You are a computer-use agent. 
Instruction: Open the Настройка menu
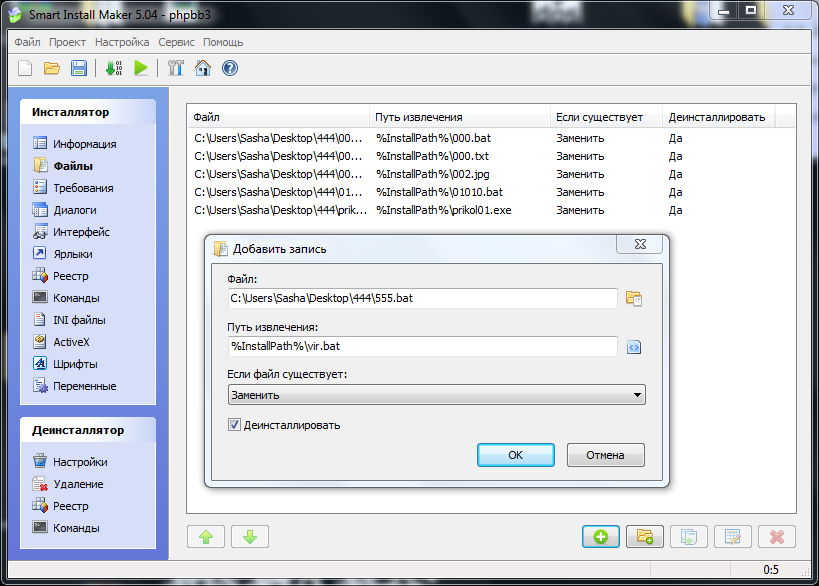click(122, 42)
